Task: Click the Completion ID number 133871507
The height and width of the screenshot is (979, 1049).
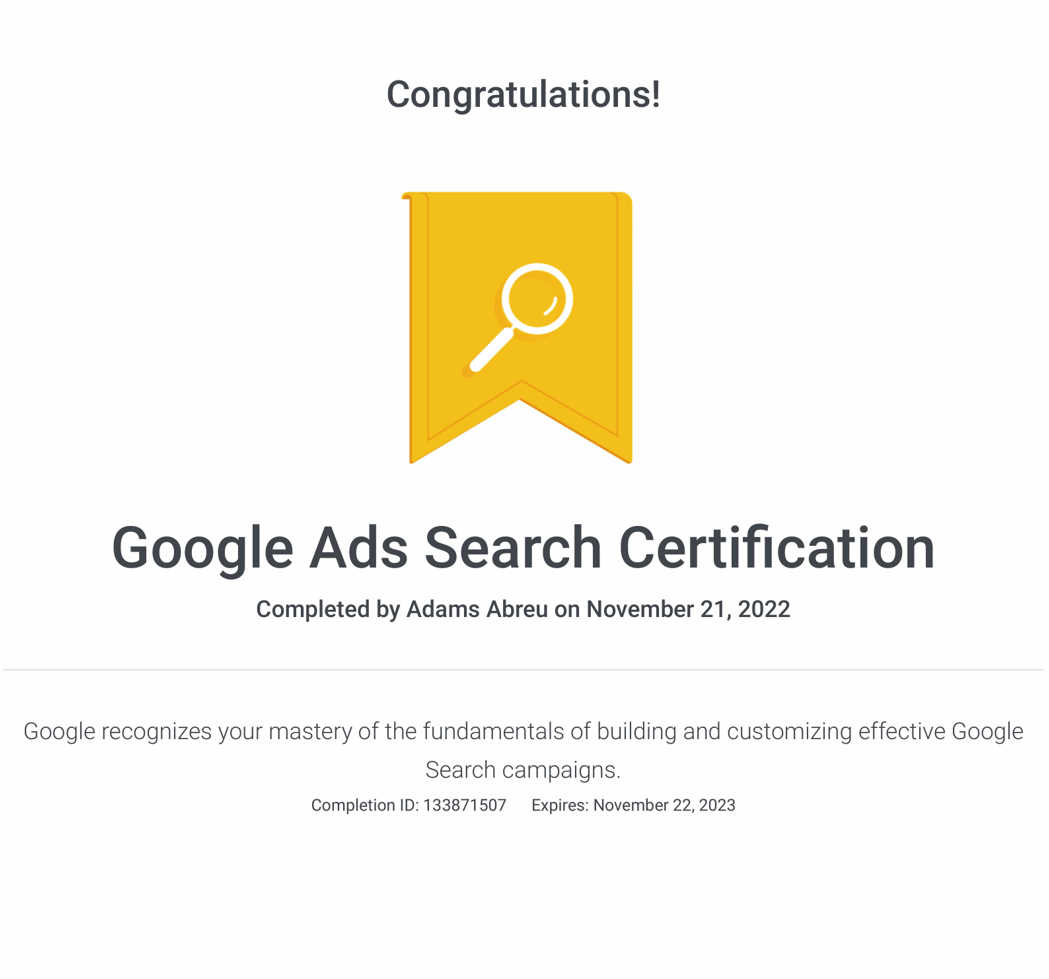Action: [x=465, y=805]
